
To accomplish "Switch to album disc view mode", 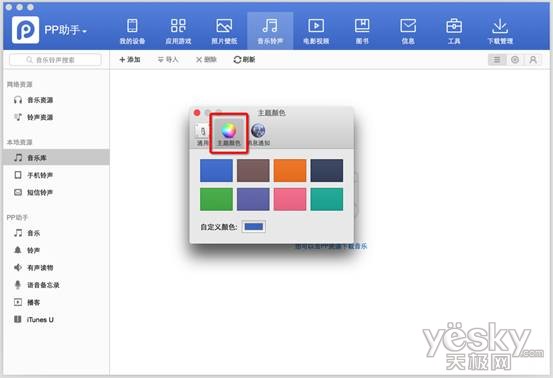I will pyautogui.click(x=515, y=60).
